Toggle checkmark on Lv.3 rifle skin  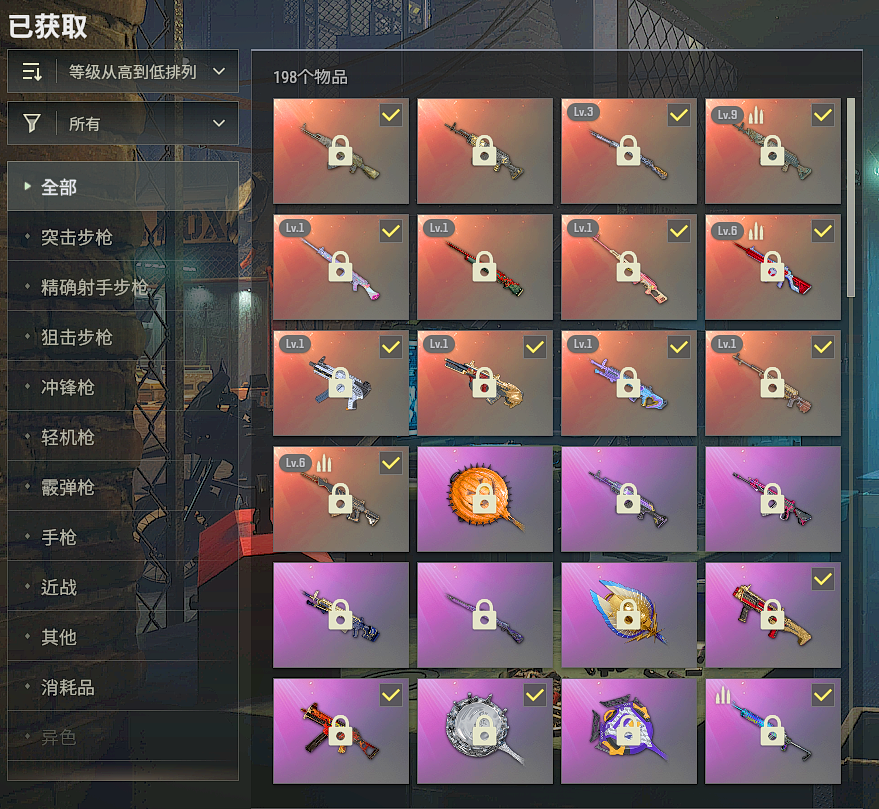click(x=679, y=115)
